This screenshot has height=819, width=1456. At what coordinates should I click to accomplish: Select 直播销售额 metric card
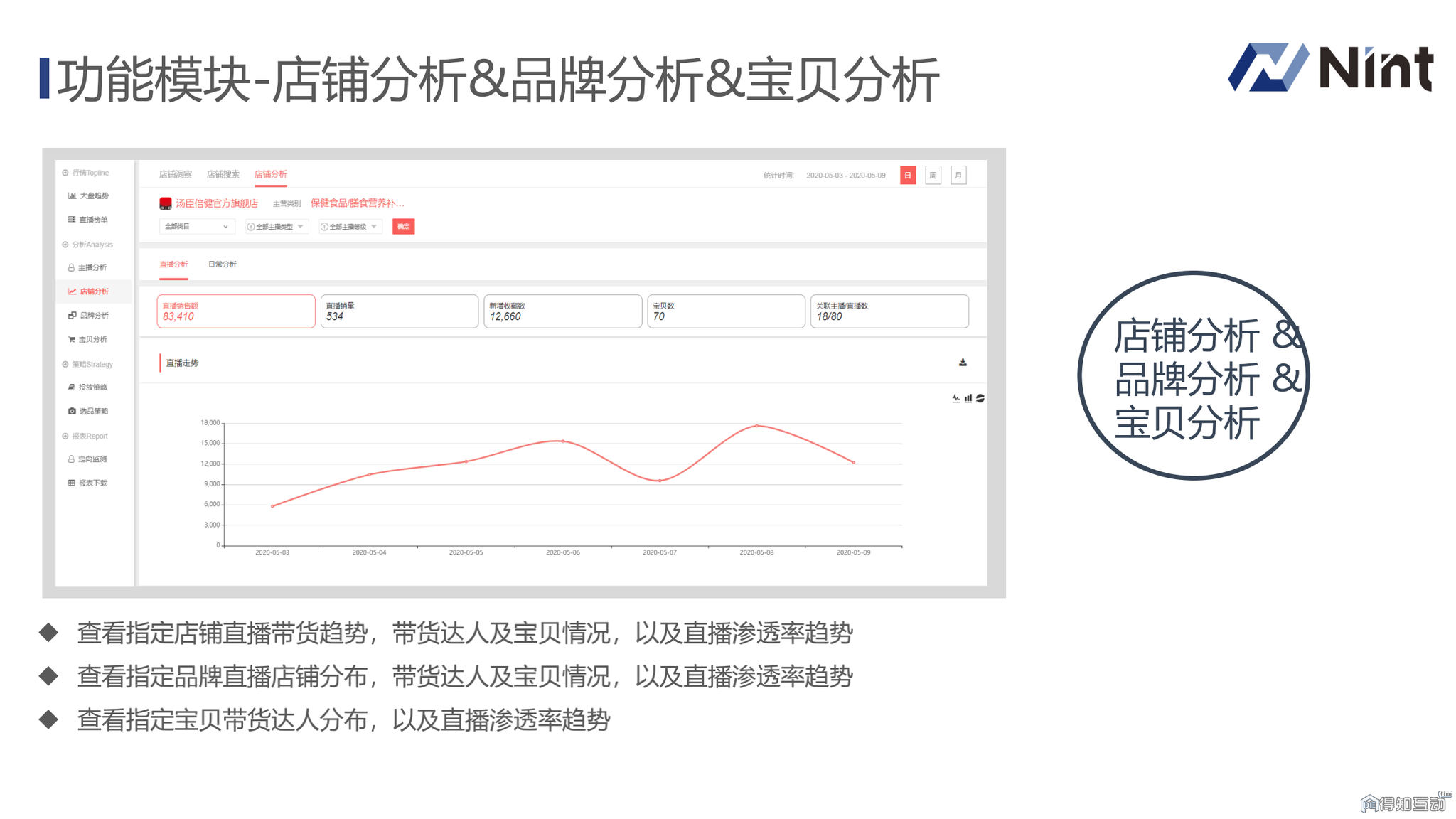coord(236,311)
